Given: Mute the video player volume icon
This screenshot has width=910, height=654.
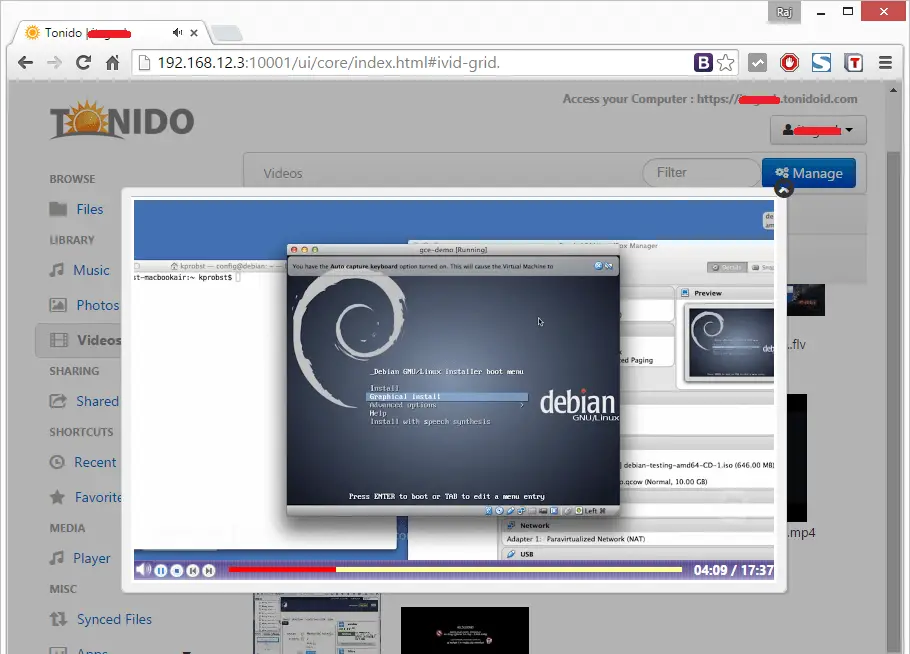Looking at the screenshot, I should pos(143,570).
